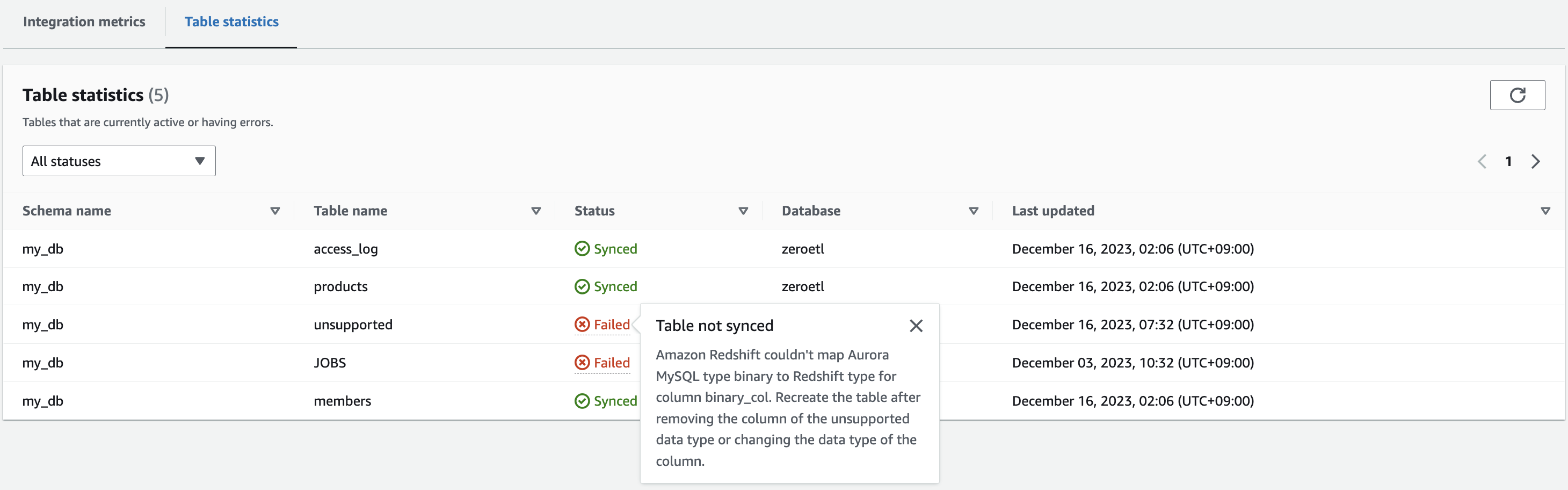This screenshot has height=490, width=1568.
Task: Switch to Integration metrics tab
Action: pyautogui.click(x=84, y=22)
